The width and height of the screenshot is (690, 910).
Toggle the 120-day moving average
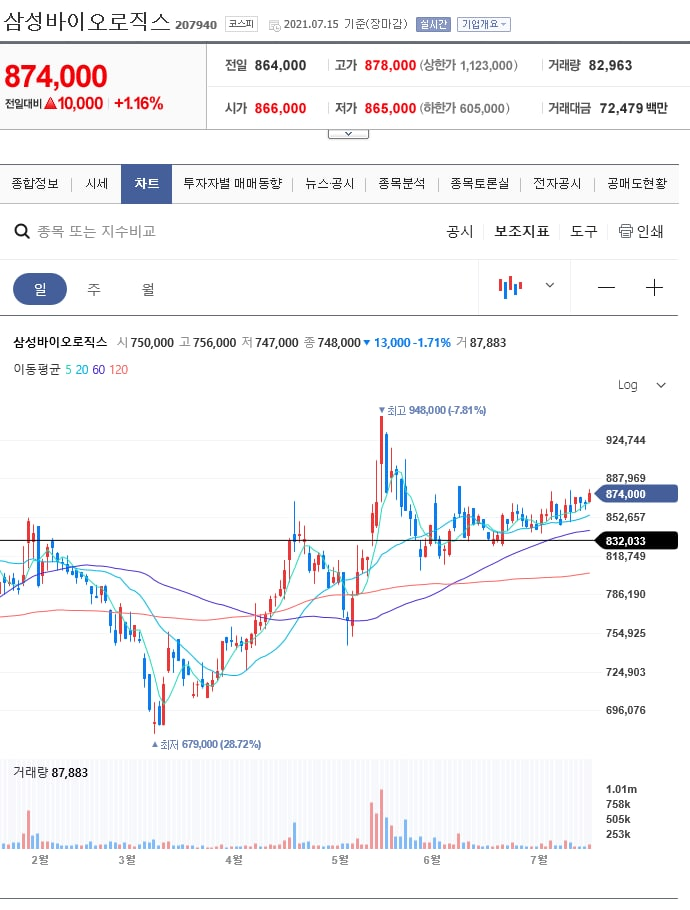tap(118, 370)
